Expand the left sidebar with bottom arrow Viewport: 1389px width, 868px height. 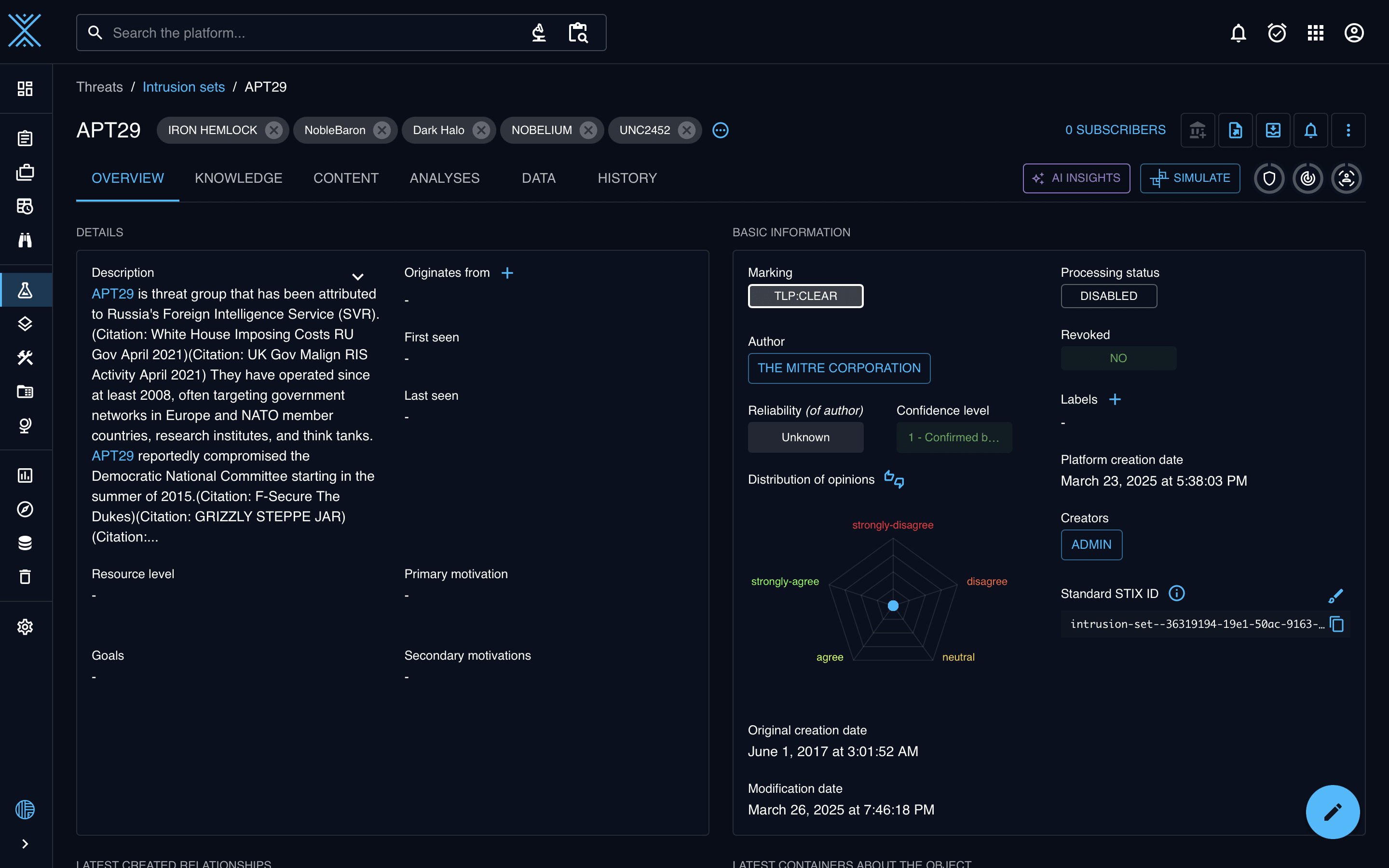25,843
